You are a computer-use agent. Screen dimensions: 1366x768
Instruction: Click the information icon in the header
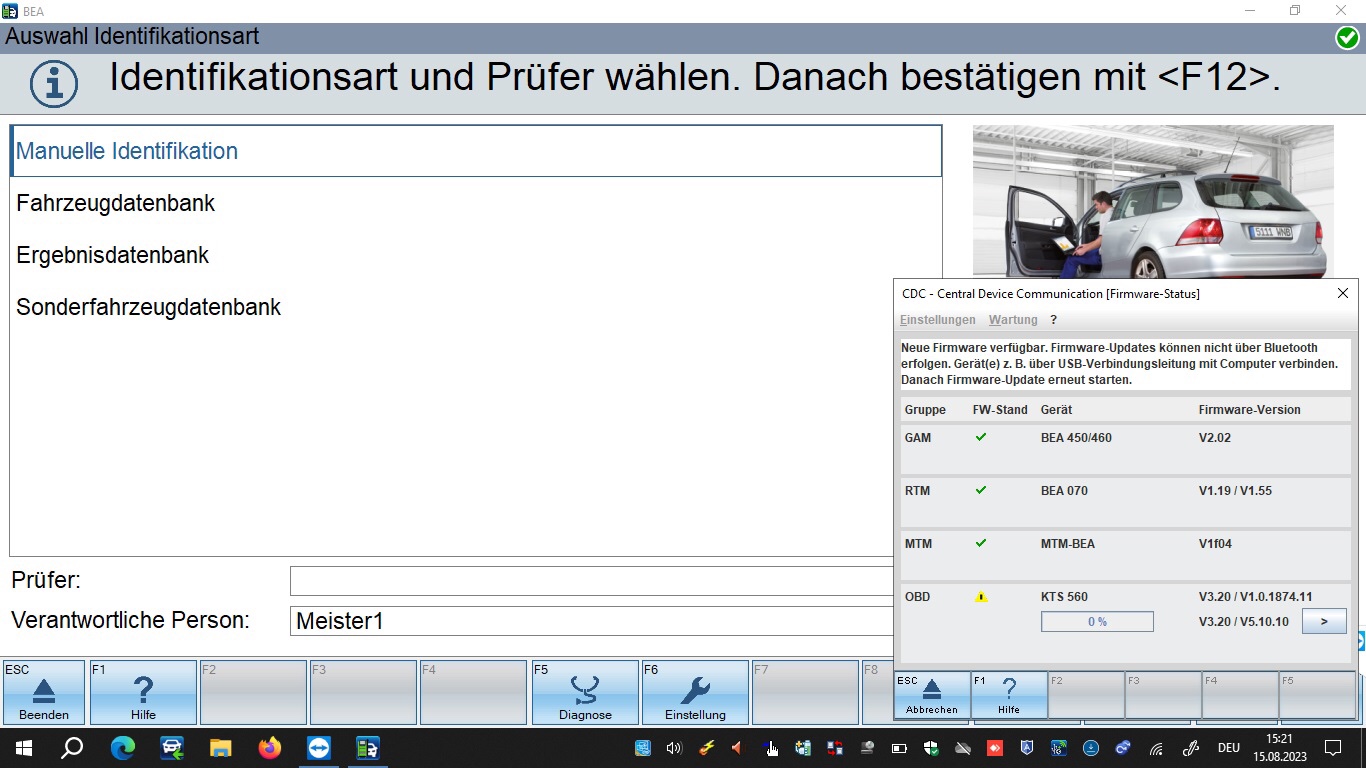click(54, 84)
